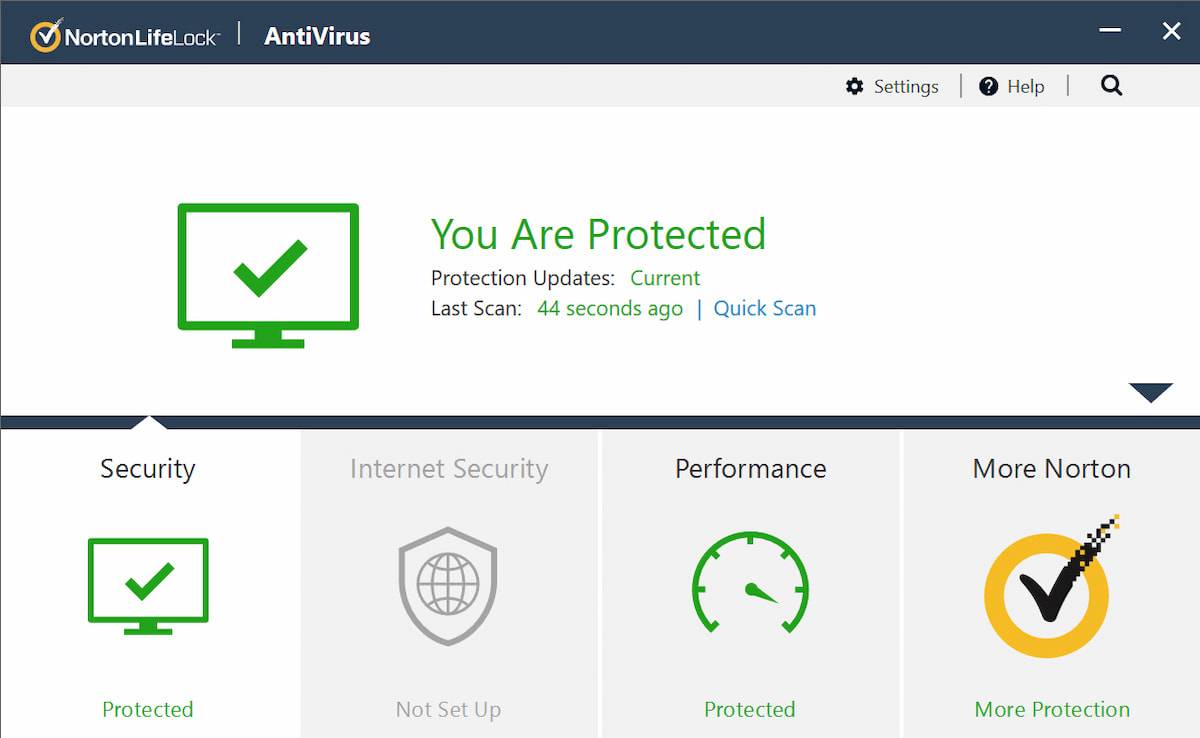
Task: Start a Quick Scan
Action: (765, 309)
